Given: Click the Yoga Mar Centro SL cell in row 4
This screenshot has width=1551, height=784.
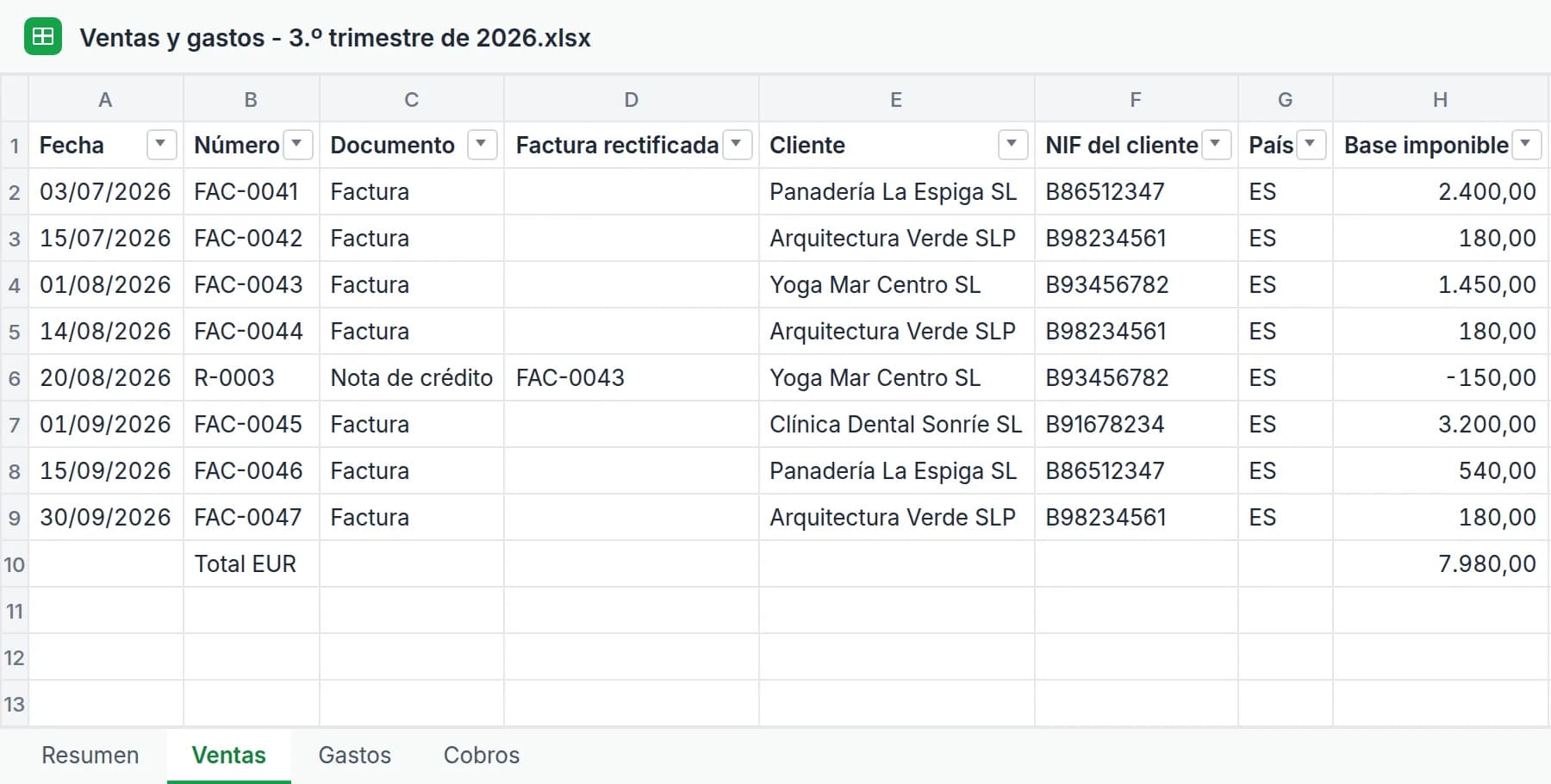Looking at the screenshot, I should click(896, 284).
